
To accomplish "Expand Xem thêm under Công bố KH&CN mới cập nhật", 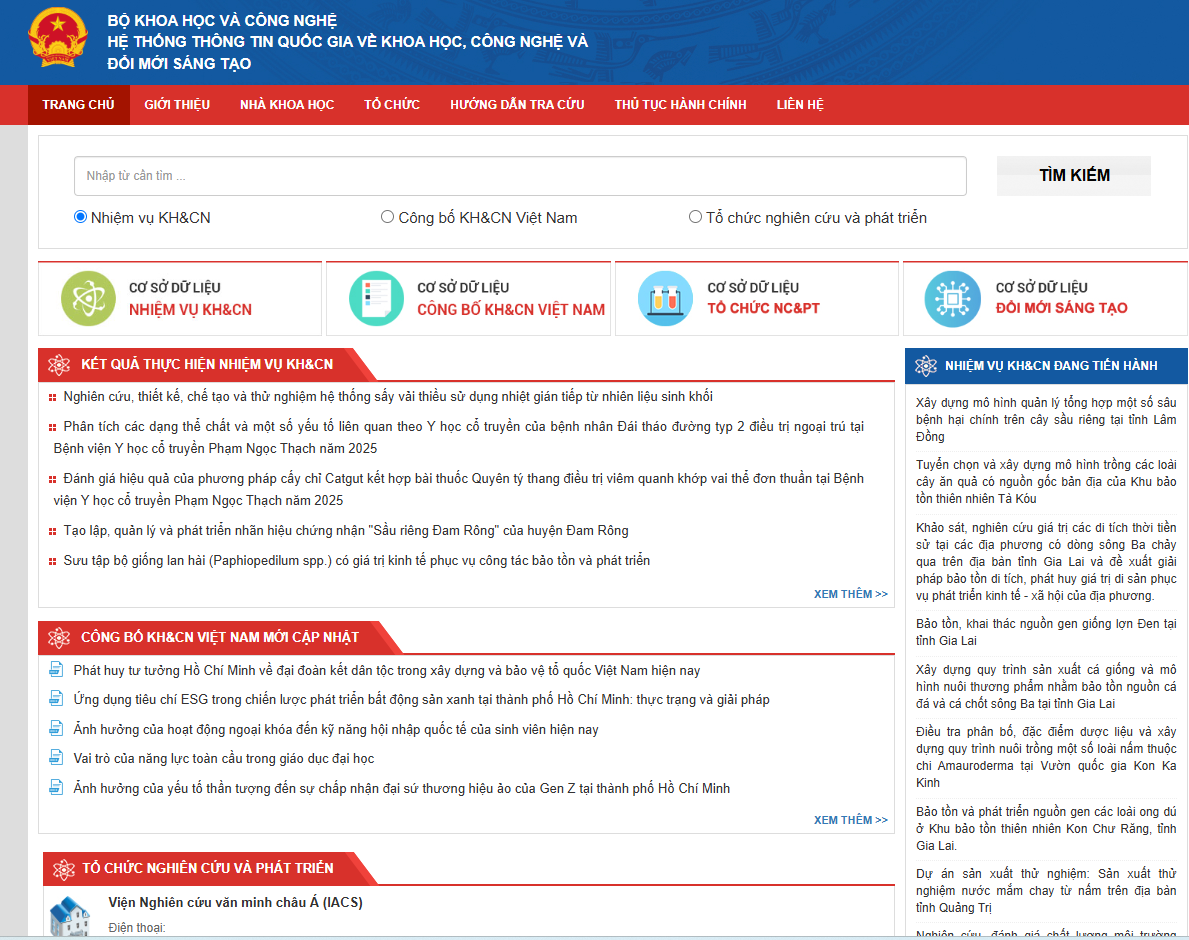I will (x=851, y=819).
